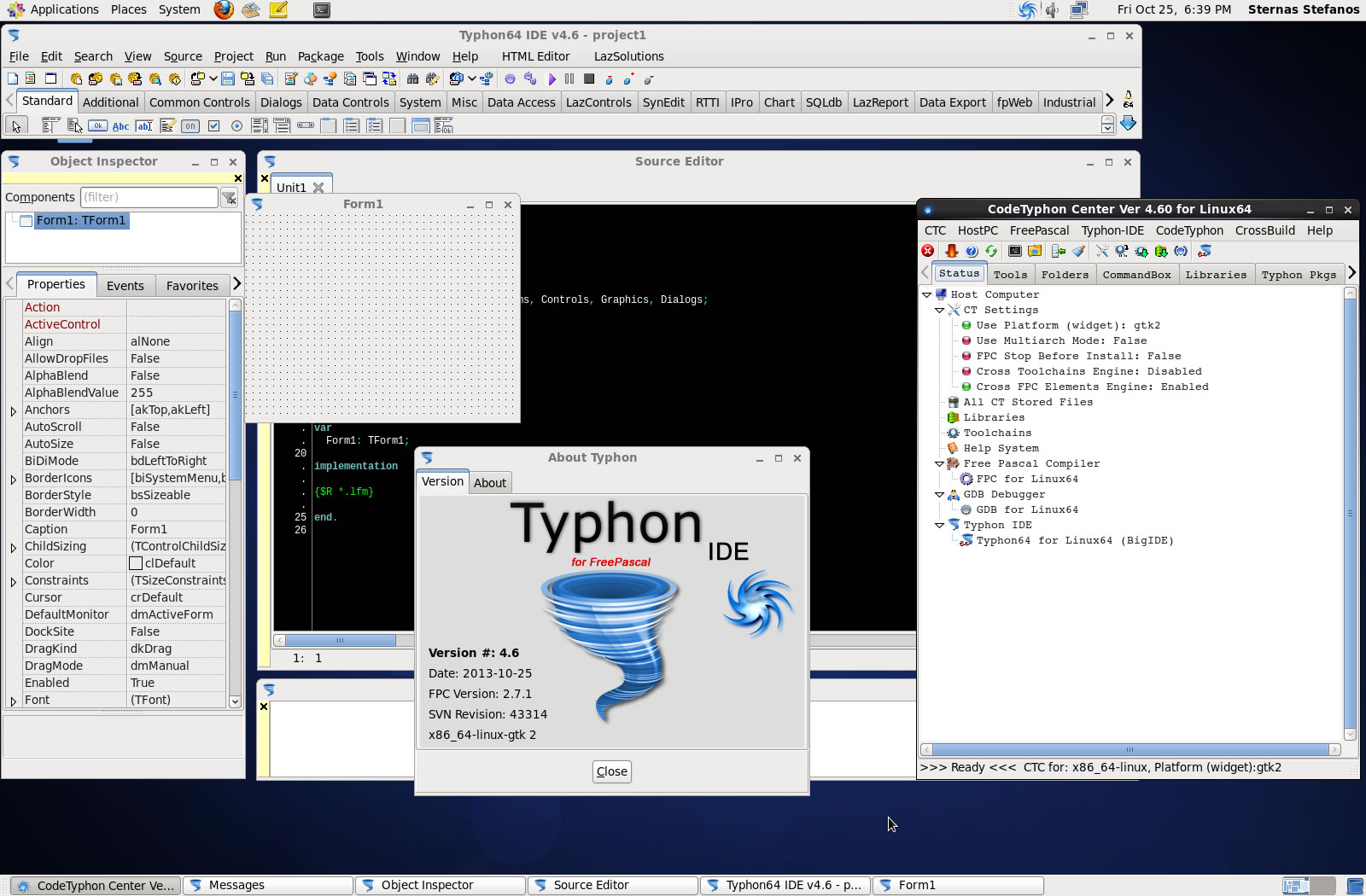Click the crossed tools icon in CodeTyphon Center

click(1102, 251)
